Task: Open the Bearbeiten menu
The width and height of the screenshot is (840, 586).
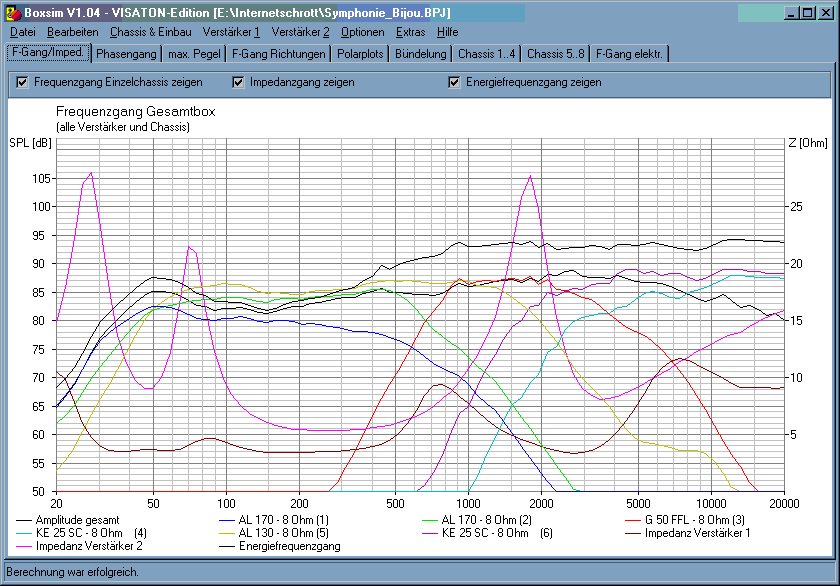Action: (x=72, y=32)
